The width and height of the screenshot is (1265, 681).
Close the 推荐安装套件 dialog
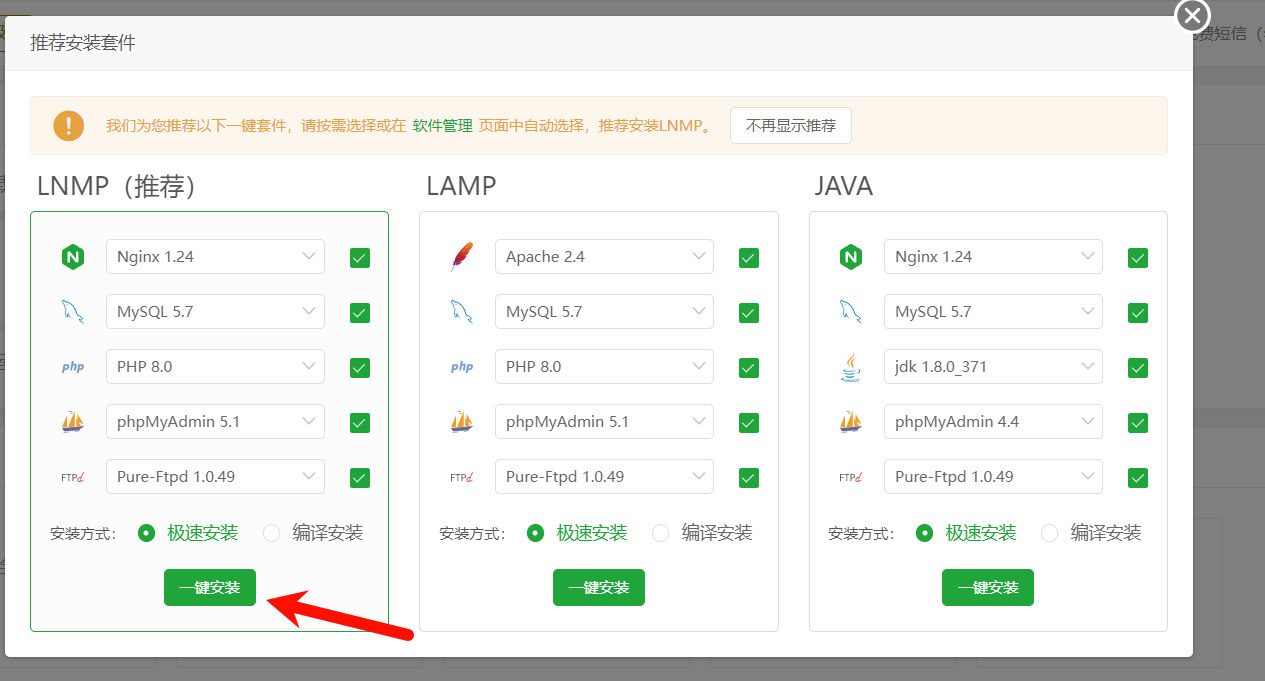[1192, 16]
